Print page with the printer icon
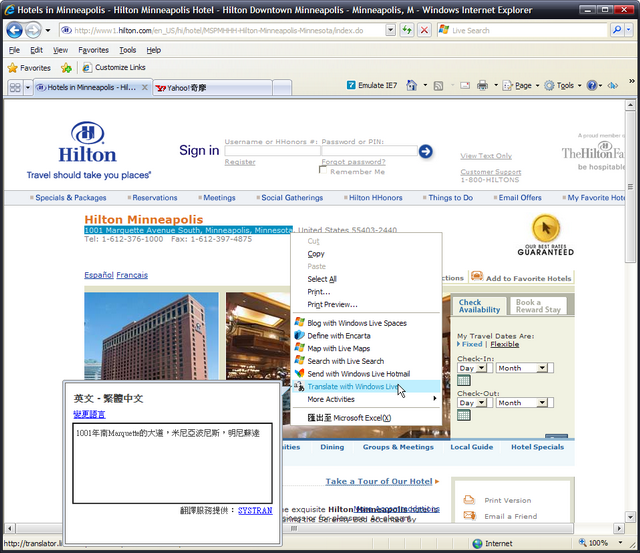Image resolution: width=640 pixels, height=553 pixels. [482, 85]
